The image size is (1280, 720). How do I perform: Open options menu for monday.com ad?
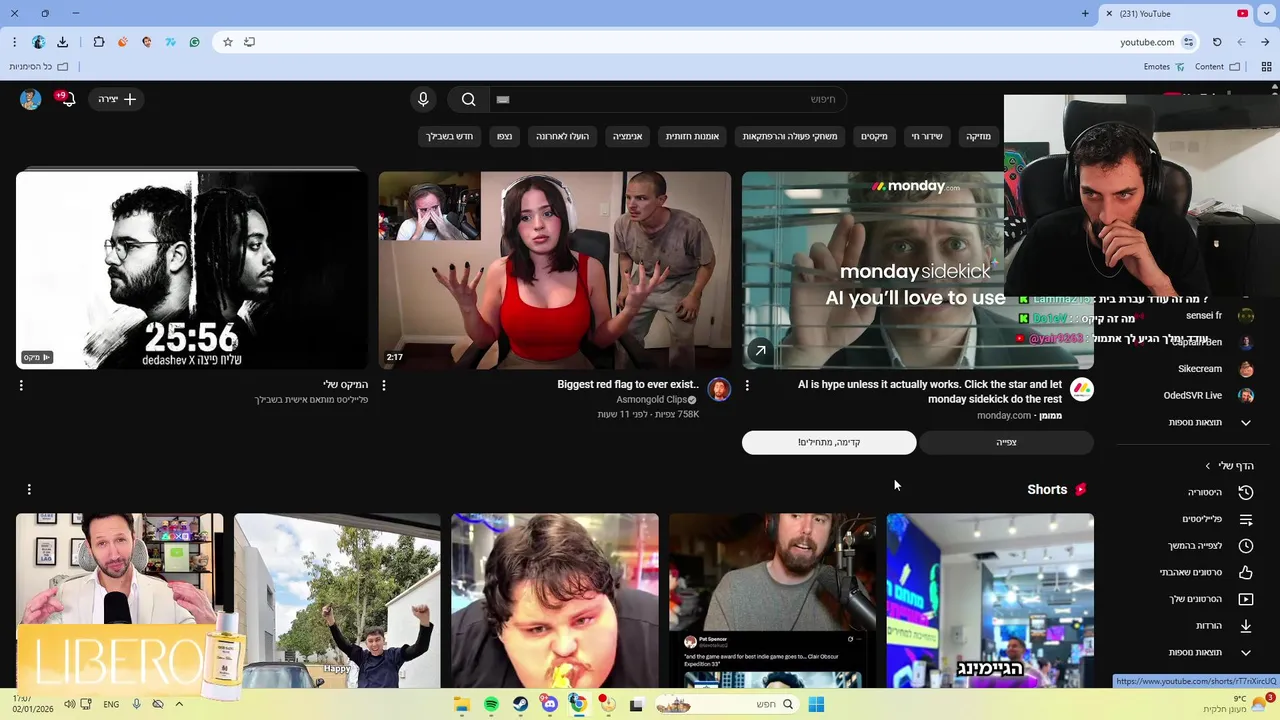click(x=747, y=385)
